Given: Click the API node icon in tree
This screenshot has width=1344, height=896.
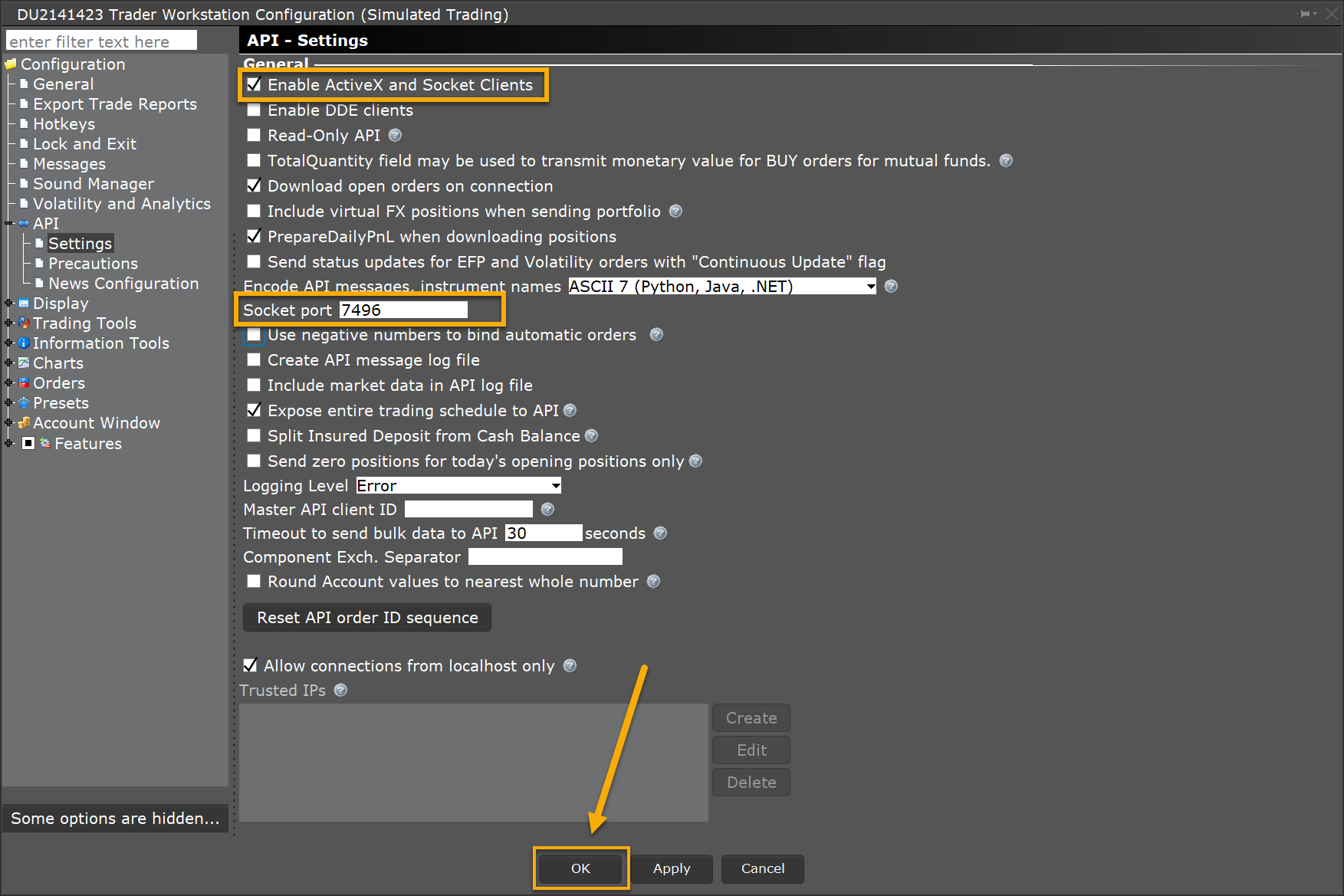Looking at the screenshot, I should [24, 223].
